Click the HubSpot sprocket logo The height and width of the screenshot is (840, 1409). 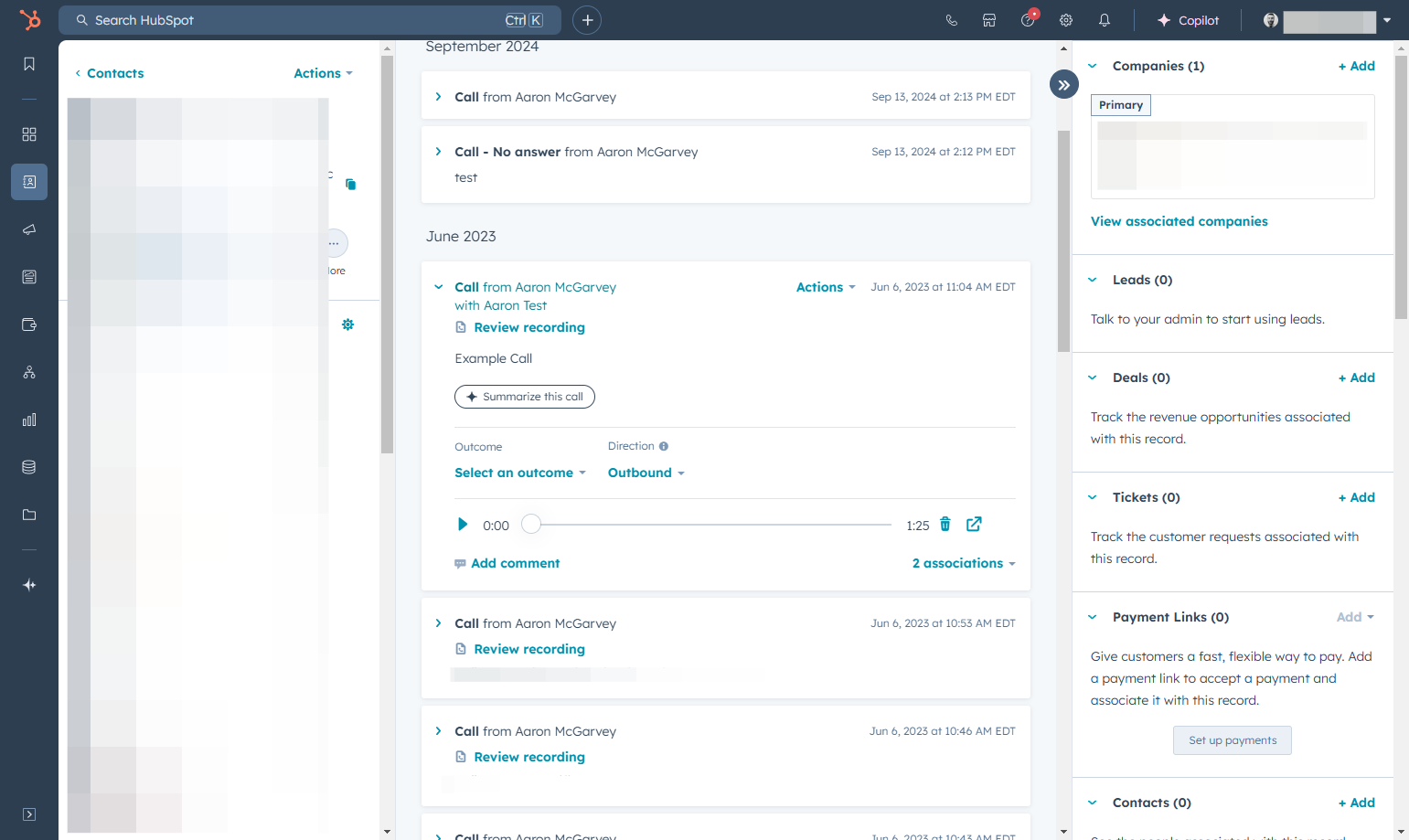(29, 19)
